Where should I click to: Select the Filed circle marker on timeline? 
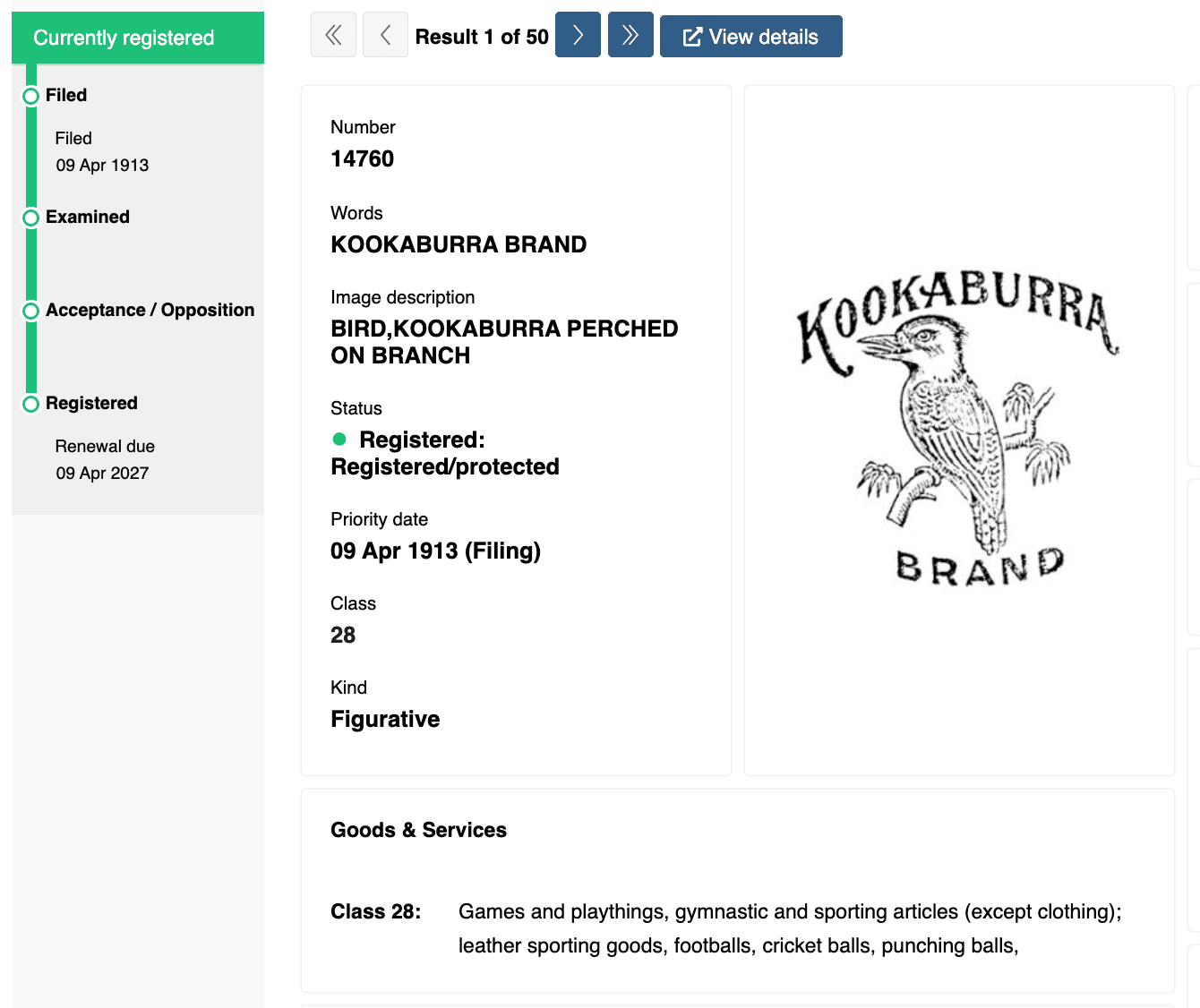coord(30,95)
